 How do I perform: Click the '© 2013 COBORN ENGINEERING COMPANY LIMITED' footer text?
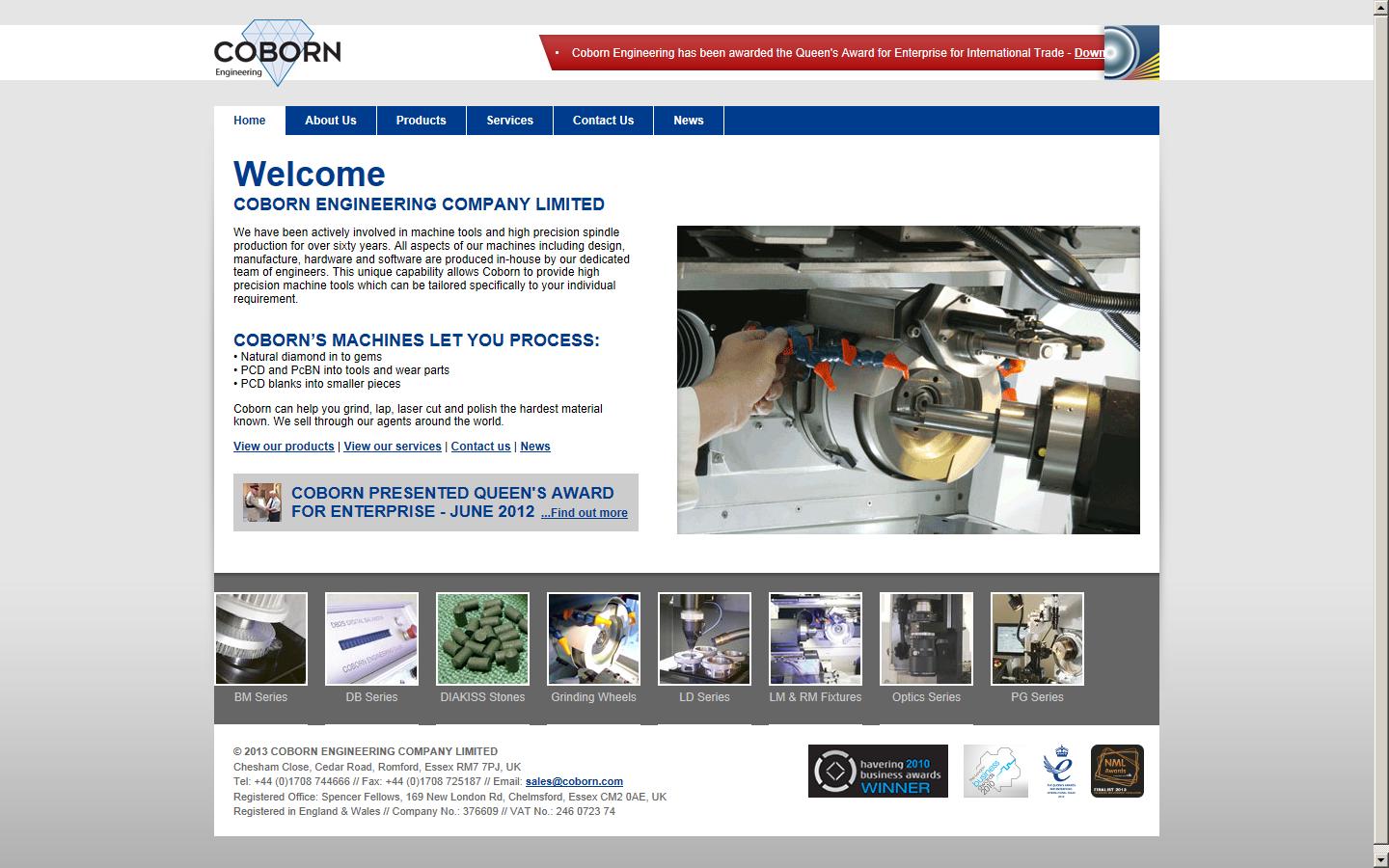click(366, 751)
